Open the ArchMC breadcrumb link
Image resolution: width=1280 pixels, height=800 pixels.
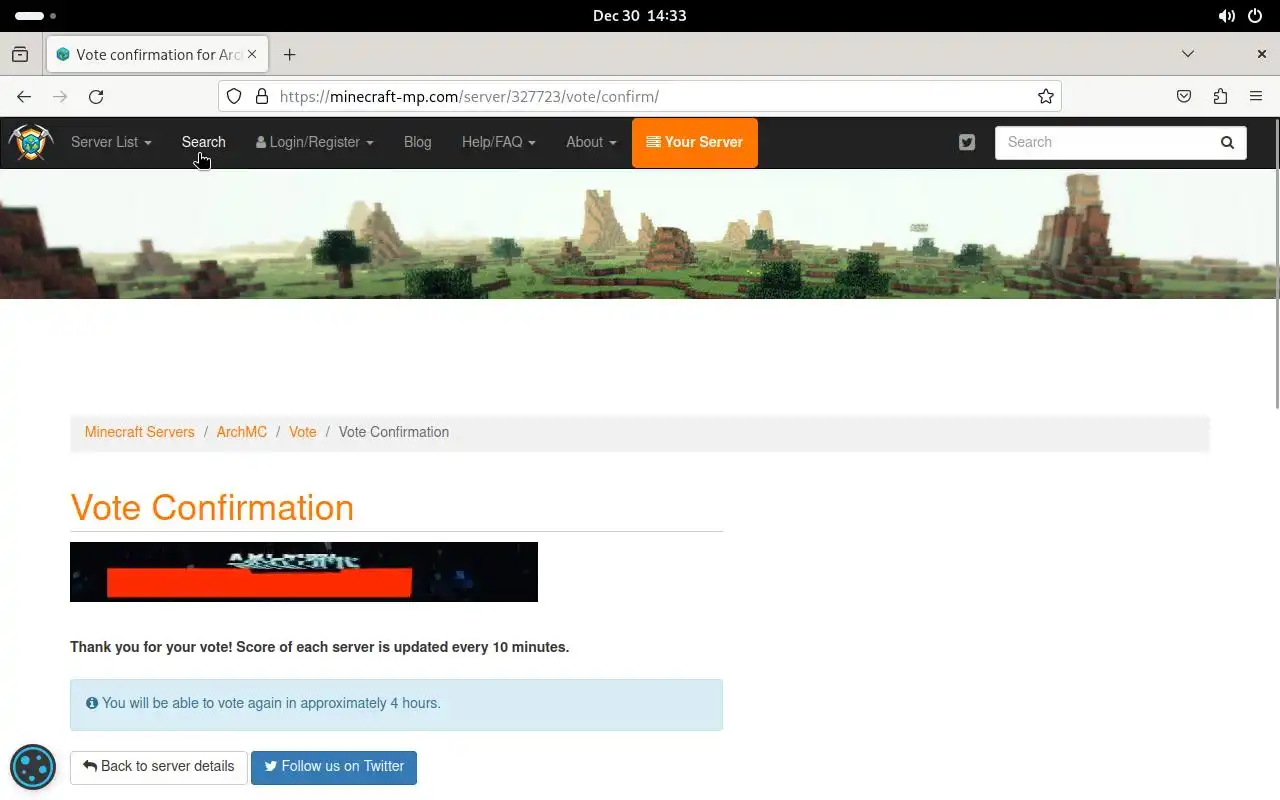(x=241, y=432)
